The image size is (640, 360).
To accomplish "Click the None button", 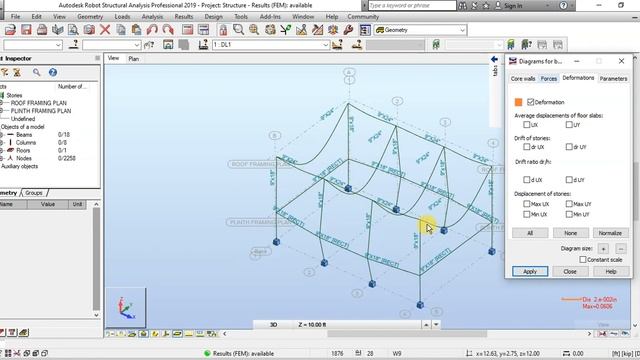I will (x=570, y=233).
